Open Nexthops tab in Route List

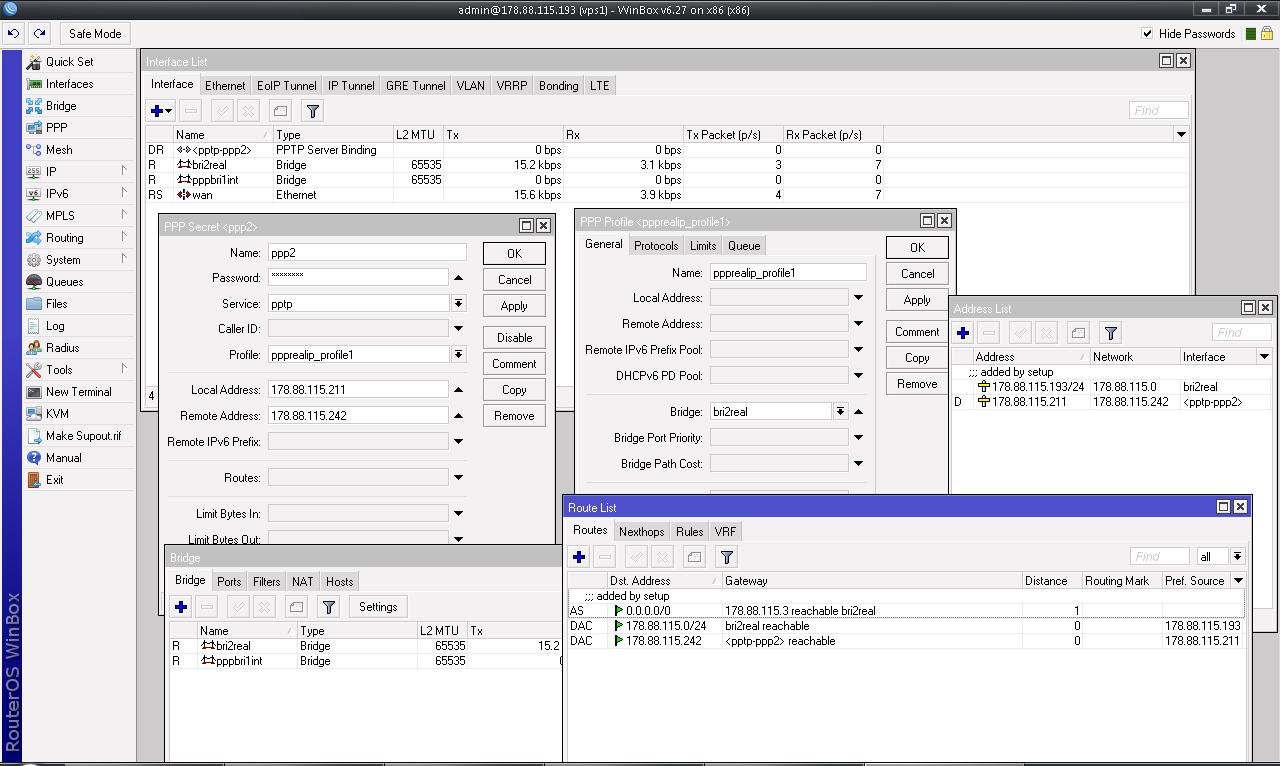[x=641, y=532]
